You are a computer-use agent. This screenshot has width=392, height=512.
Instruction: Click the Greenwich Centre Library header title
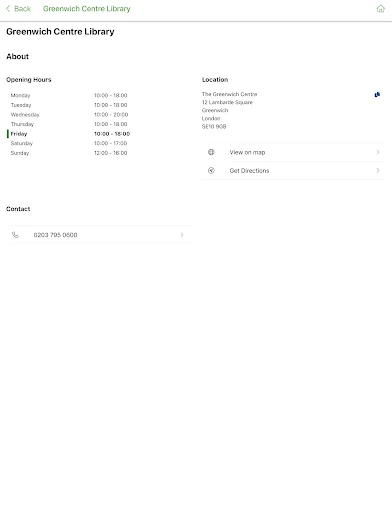(x=87, y=9)
